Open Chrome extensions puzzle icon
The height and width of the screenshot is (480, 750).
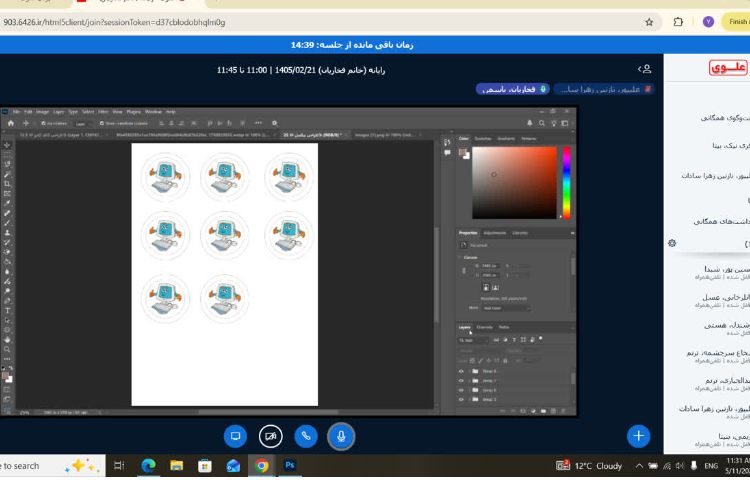(x=678, y=22)
